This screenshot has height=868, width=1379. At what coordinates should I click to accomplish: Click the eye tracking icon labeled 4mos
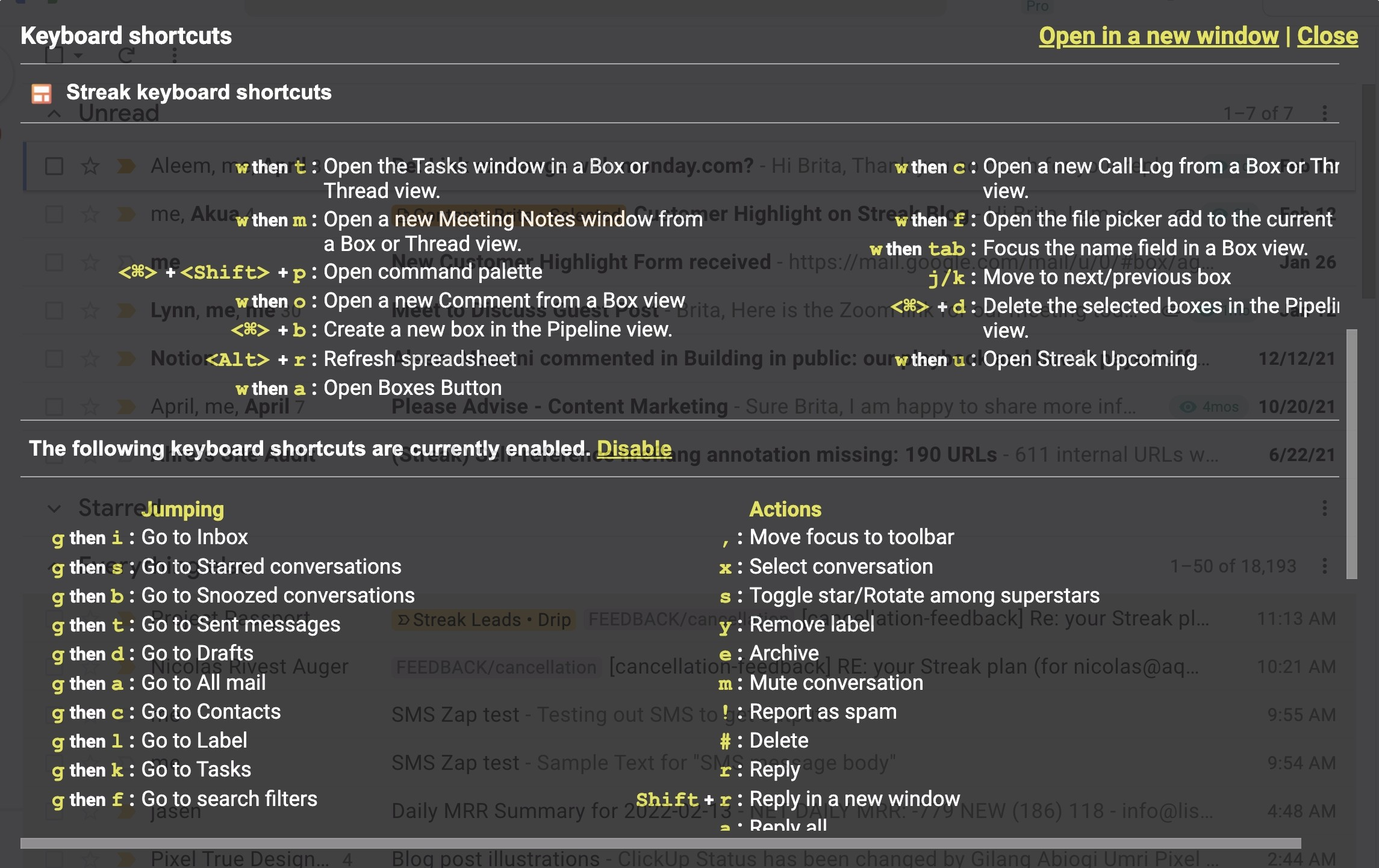1188,407
